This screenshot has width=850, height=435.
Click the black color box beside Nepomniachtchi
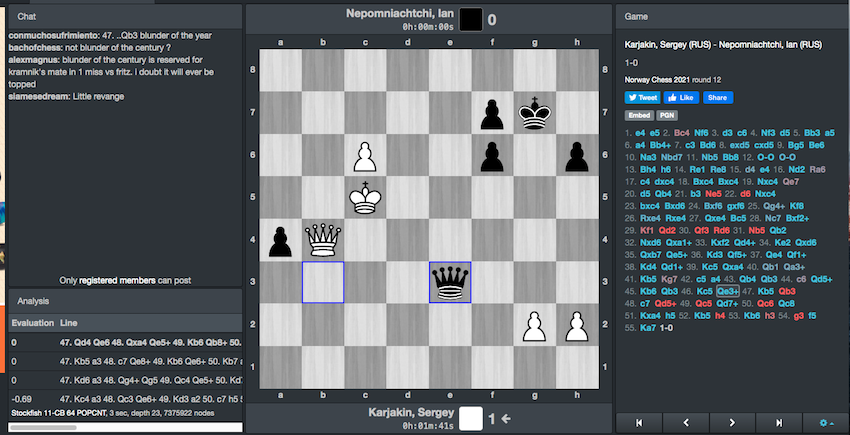pyautogui.click(x=471, y=20)
